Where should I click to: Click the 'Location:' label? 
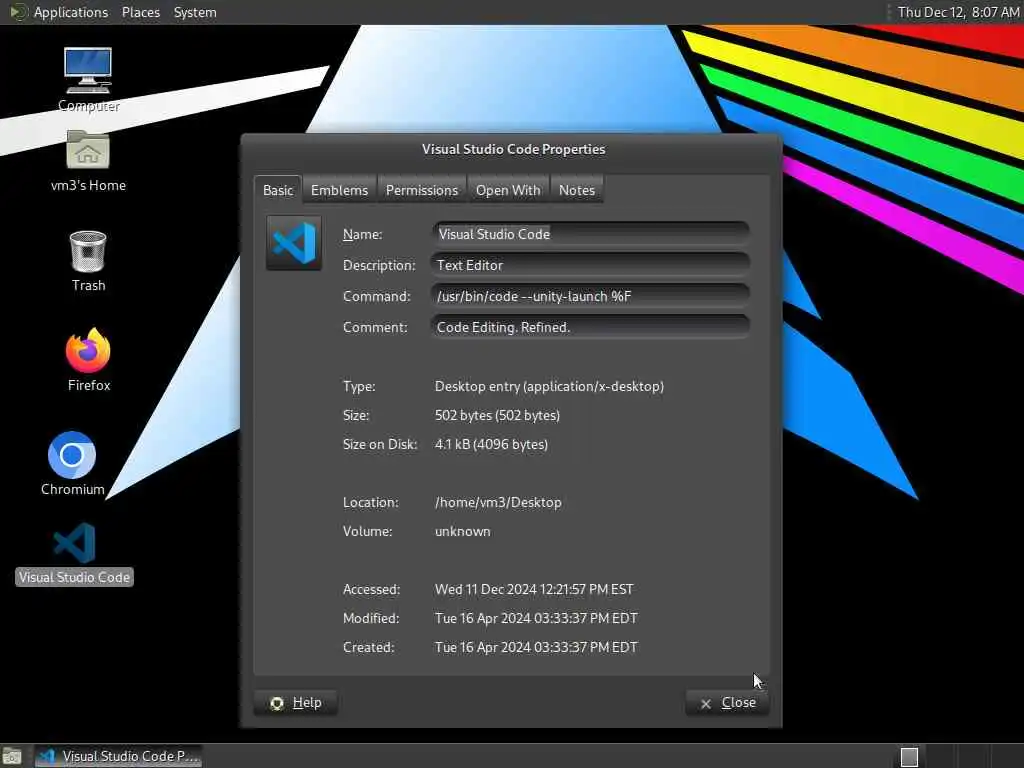[370, 502]
